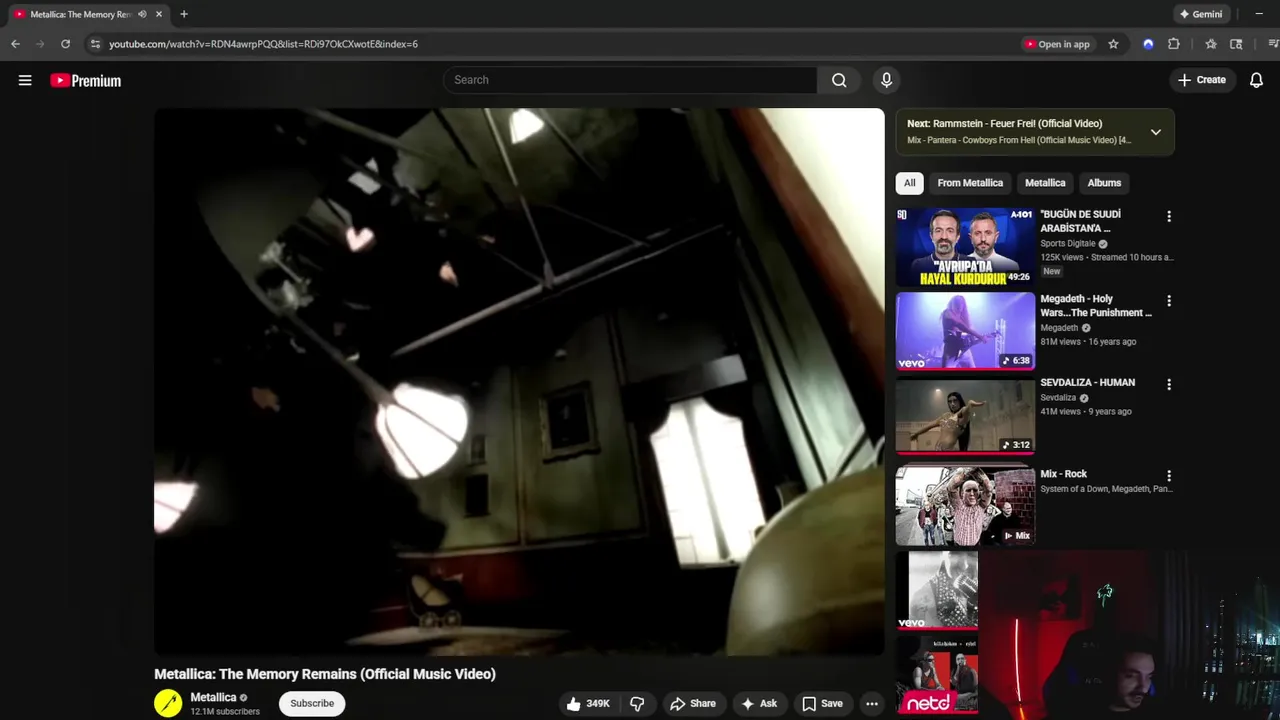Open the Mix - Rock thumbnail
1280x720 pixels.
(x=965, y=505)
